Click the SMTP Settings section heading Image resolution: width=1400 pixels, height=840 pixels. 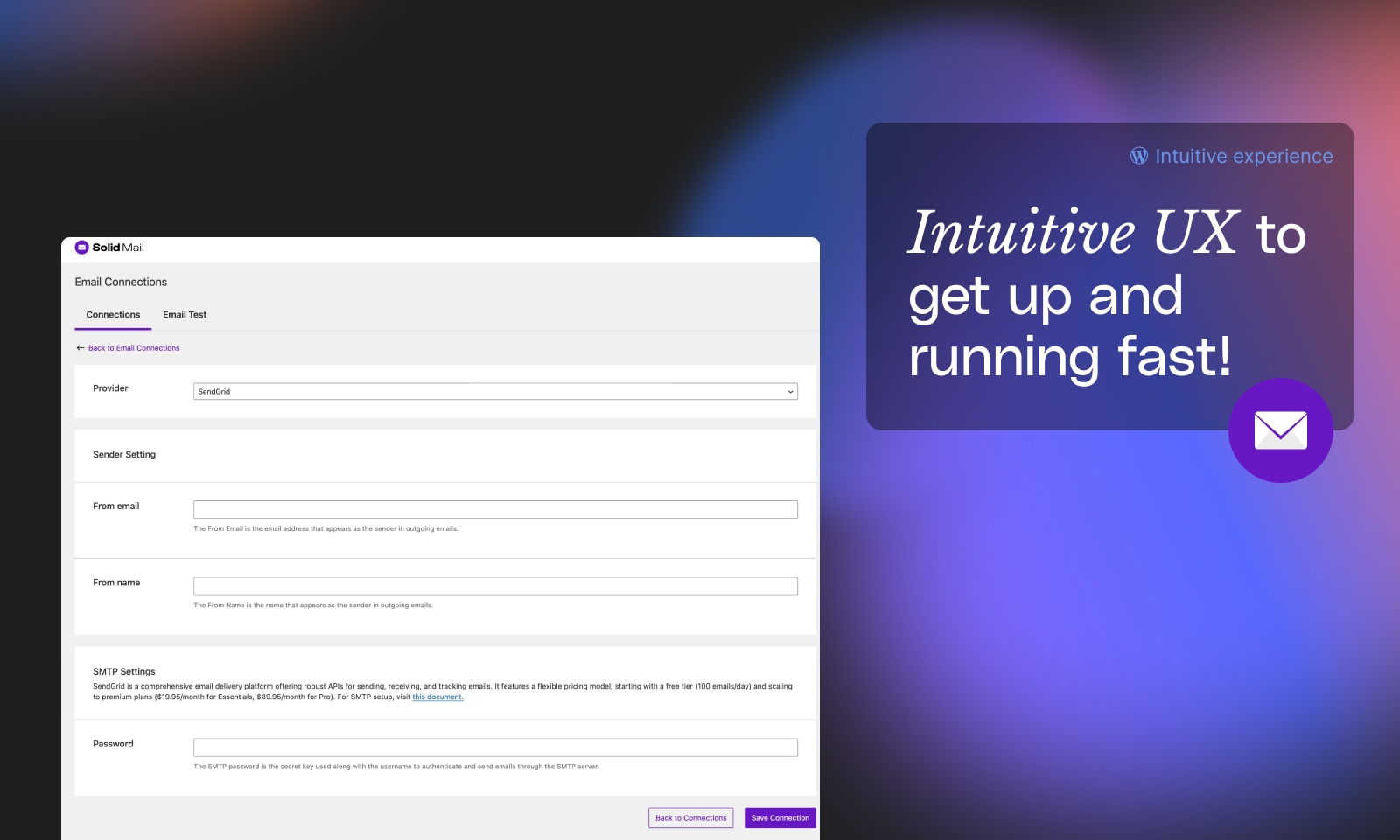[124, 672]
